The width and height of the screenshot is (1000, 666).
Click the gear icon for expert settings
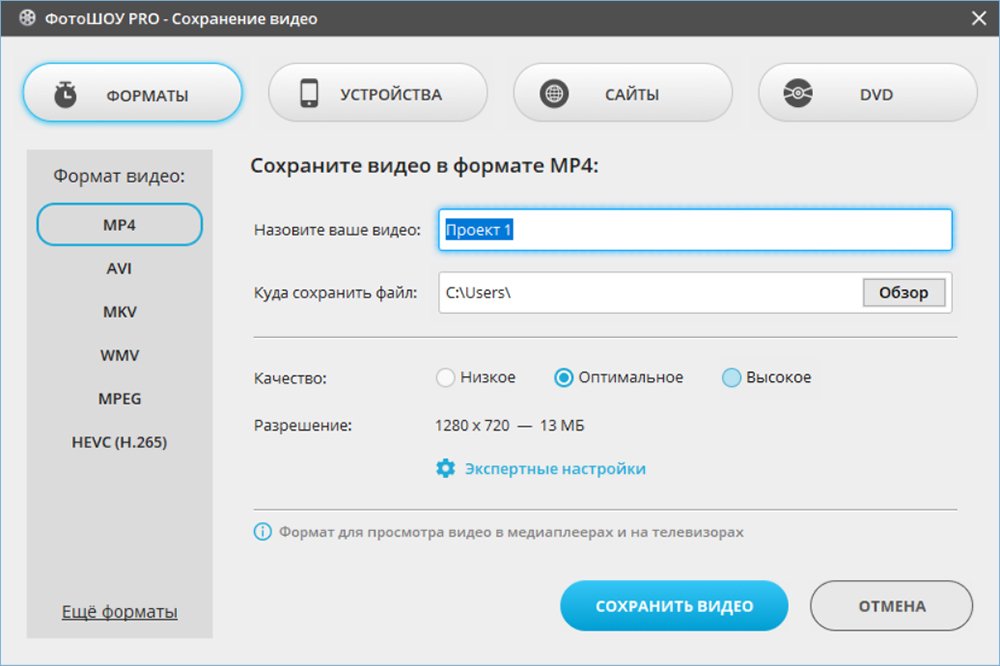(445, 468)
